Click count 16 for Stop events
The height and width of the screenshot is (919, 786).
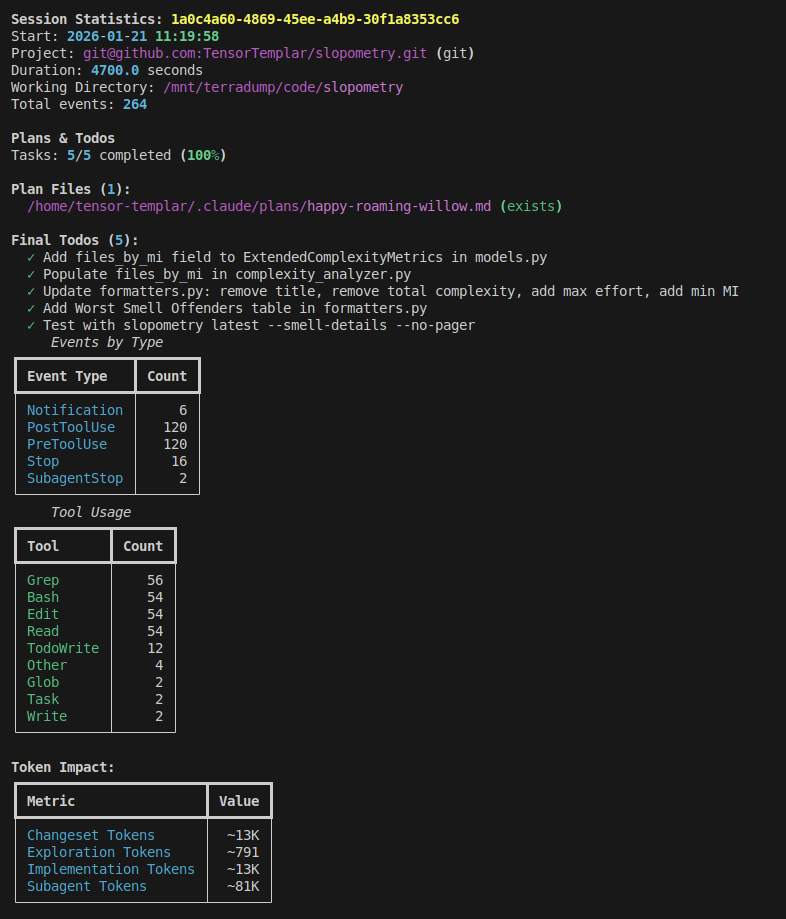point(179,461)
